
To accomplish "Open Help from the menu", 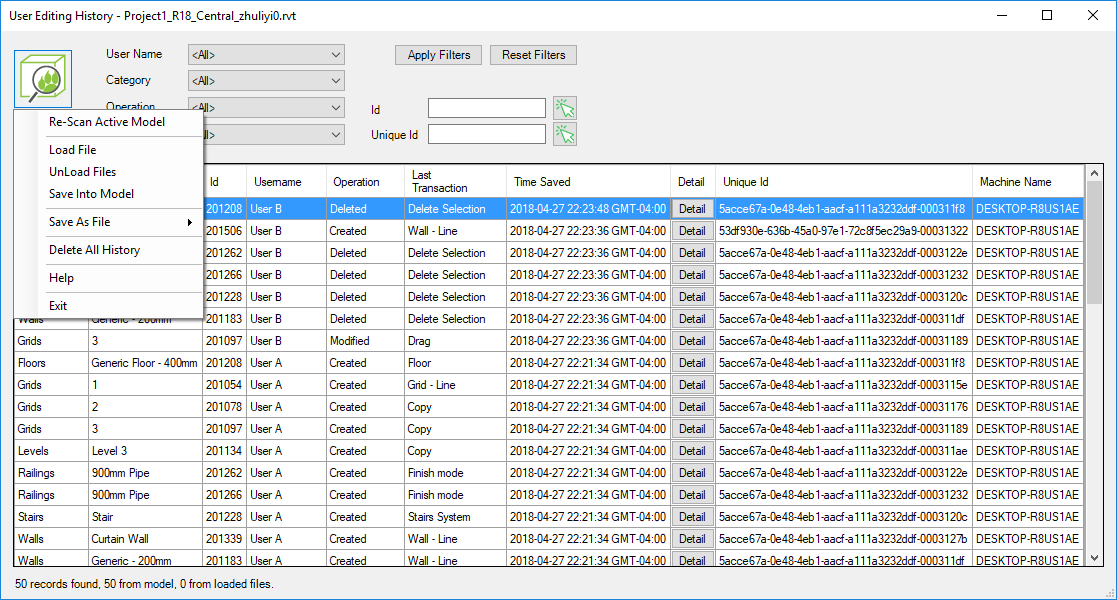I will tap(60, 277).
